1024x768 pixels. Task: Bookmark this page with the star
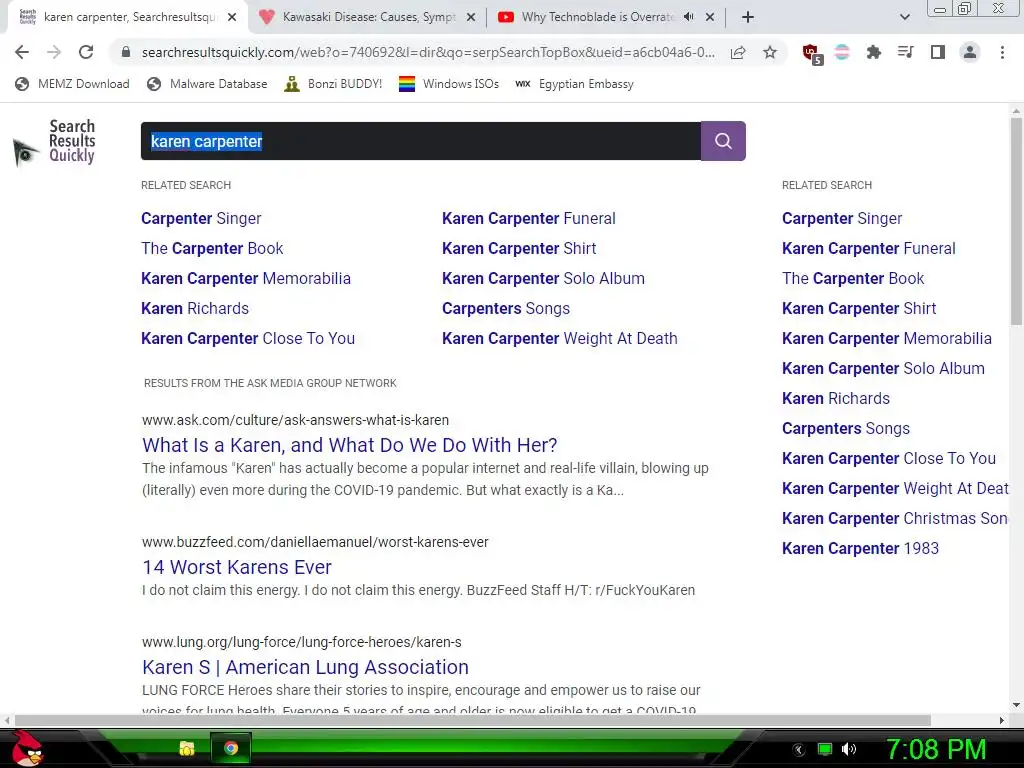pos(770,52)
